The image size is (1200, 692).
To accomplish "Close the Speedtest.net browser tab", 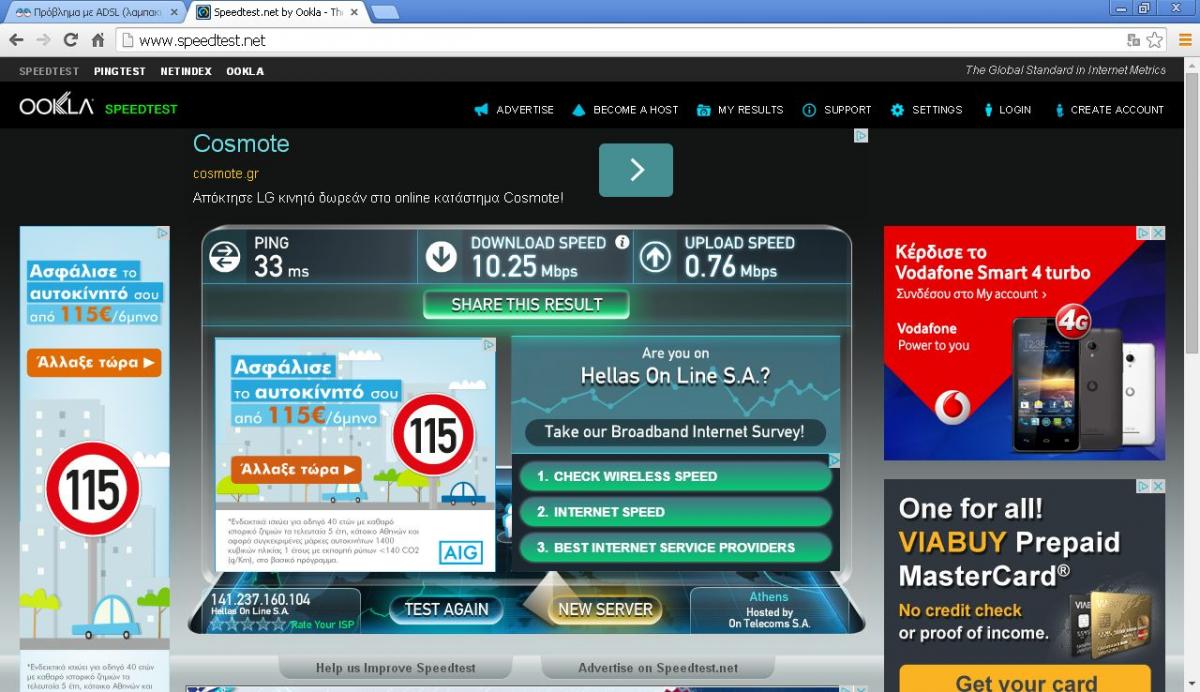I will (353, 12).
